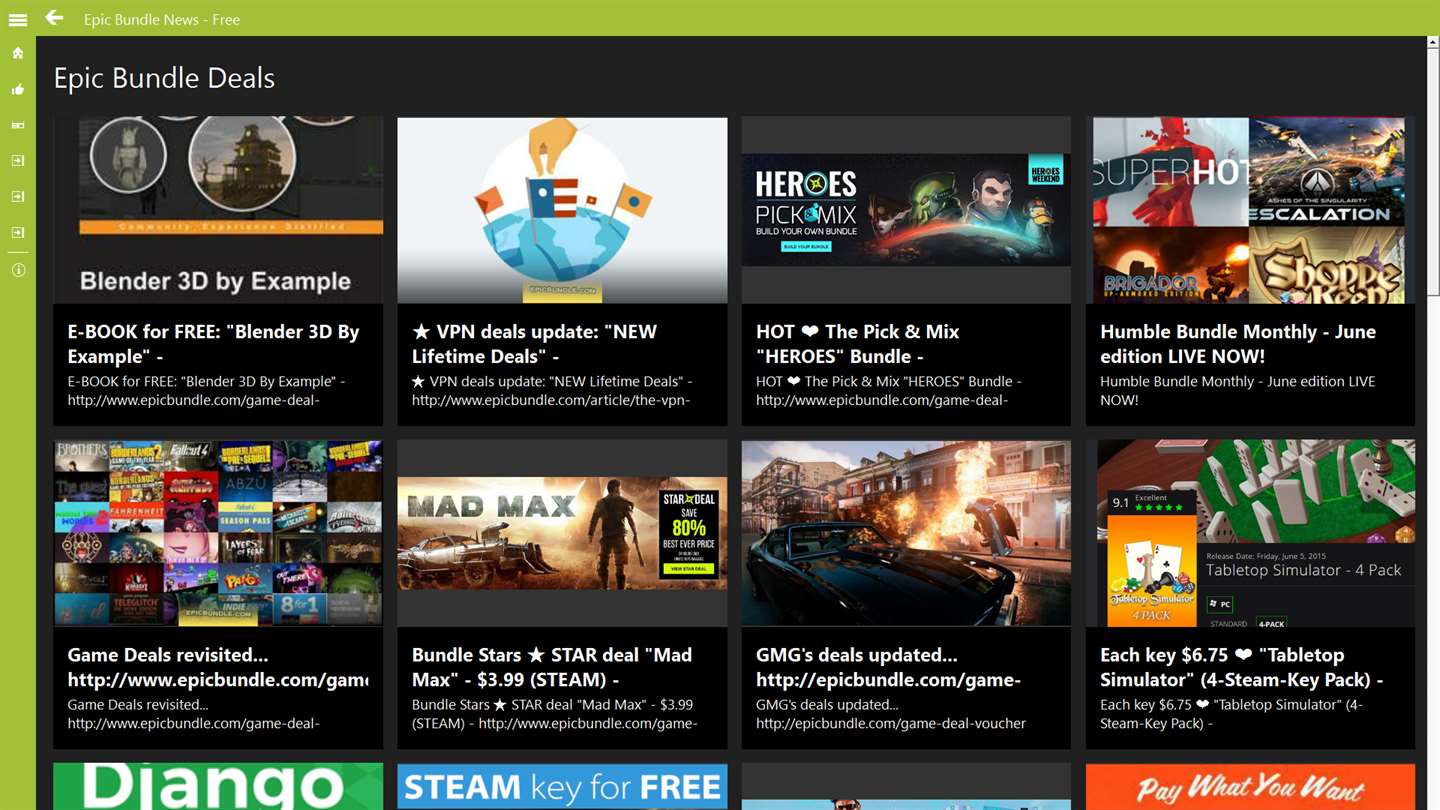1440x810 pixels.
Task: Open the Home section in sidebar
Action: click(18, 53)
